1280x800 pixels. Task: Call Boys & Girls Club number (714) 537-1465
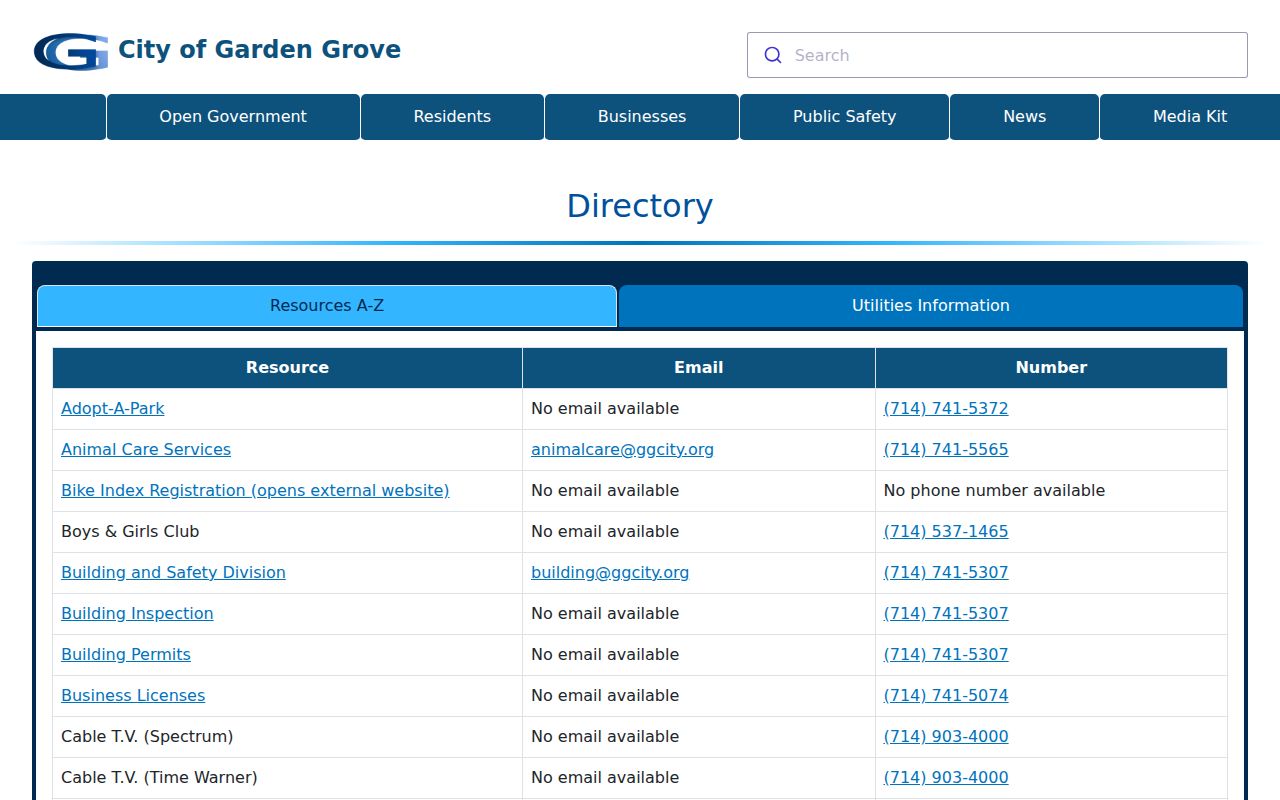[x=946, y=531]
